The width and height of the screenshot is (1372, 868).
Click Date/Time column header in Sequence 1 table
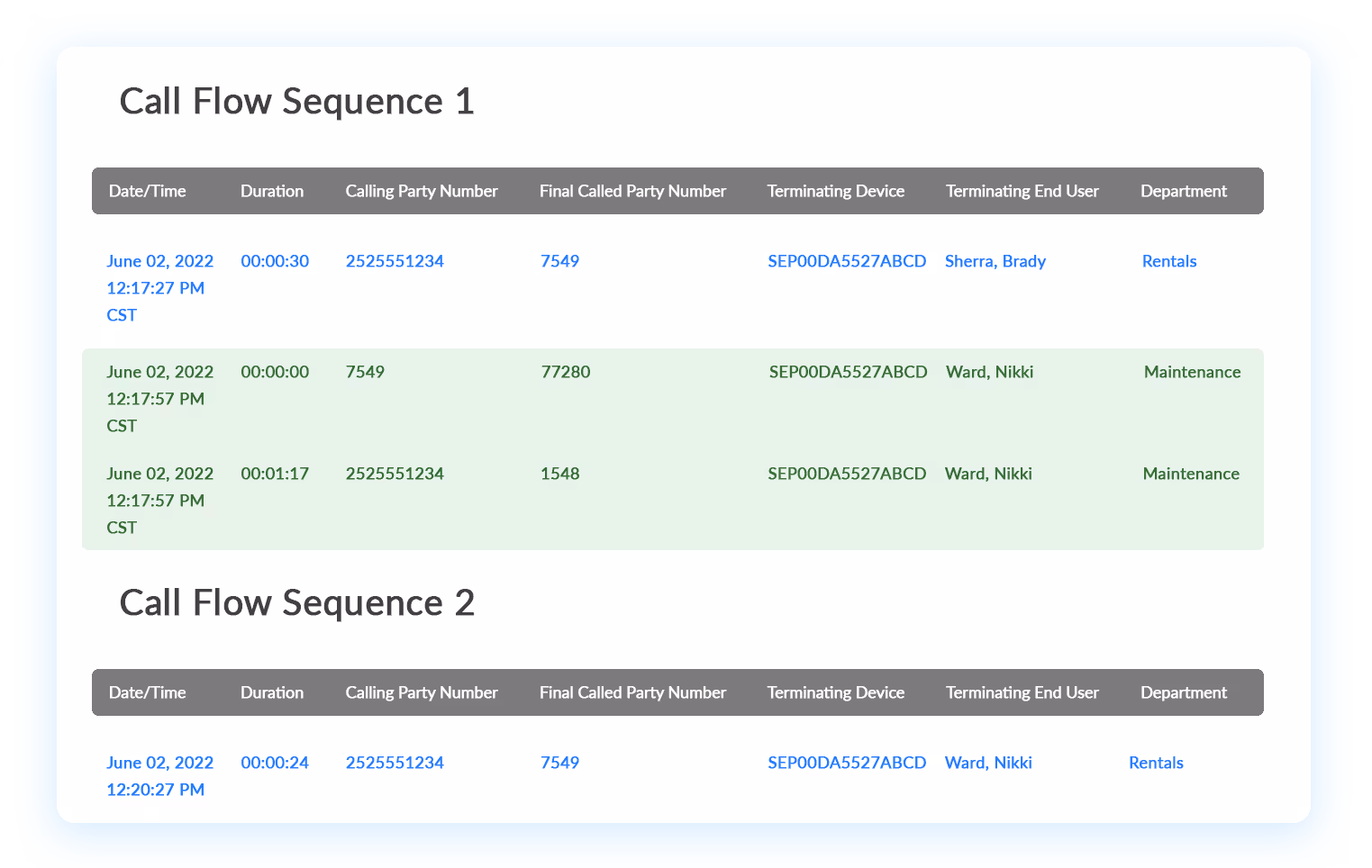(x=147, y=191)
